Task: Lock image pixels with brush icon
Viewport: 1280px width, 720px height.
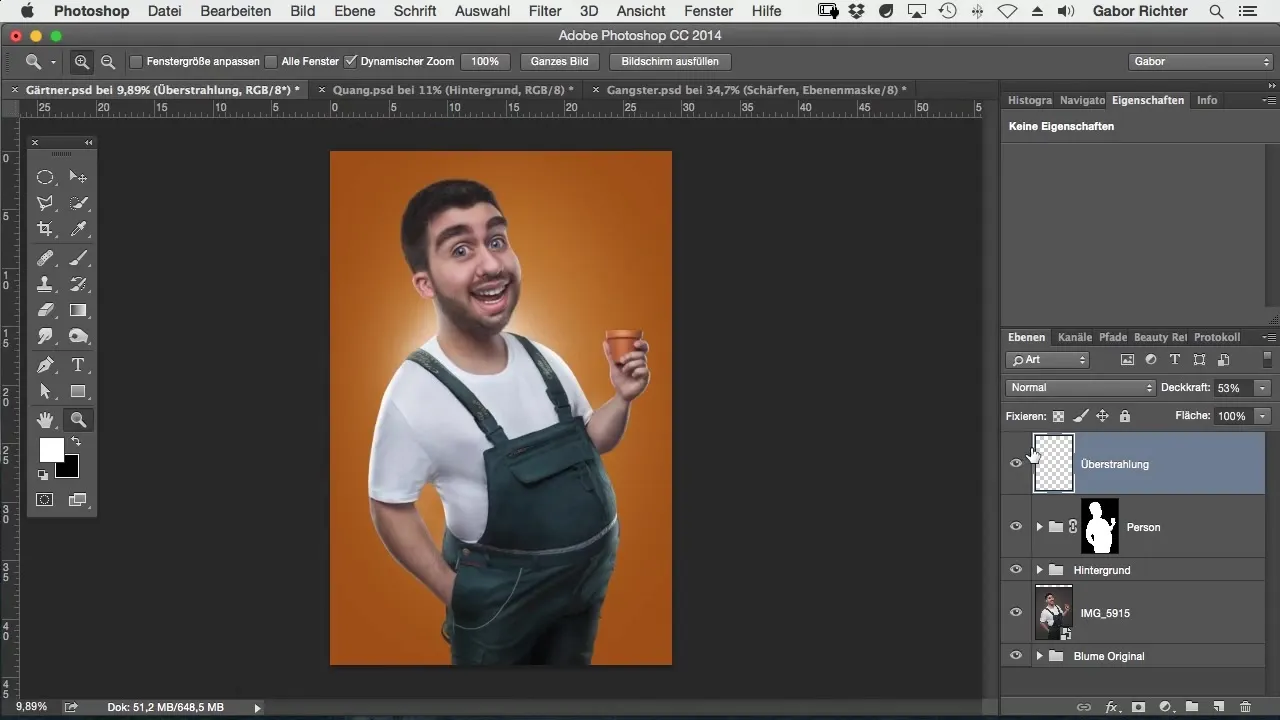Action: point(1080,416)
